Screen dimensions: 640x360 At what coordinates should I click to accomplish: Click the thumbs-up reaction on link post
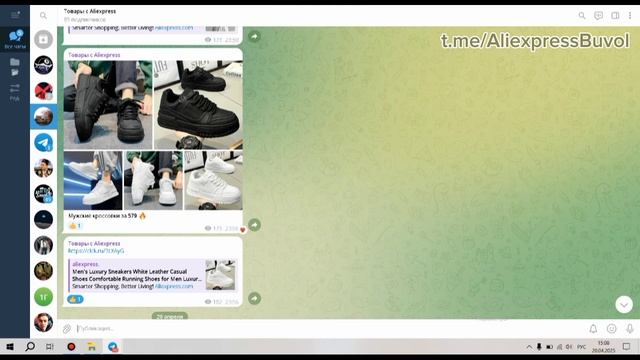75,299
